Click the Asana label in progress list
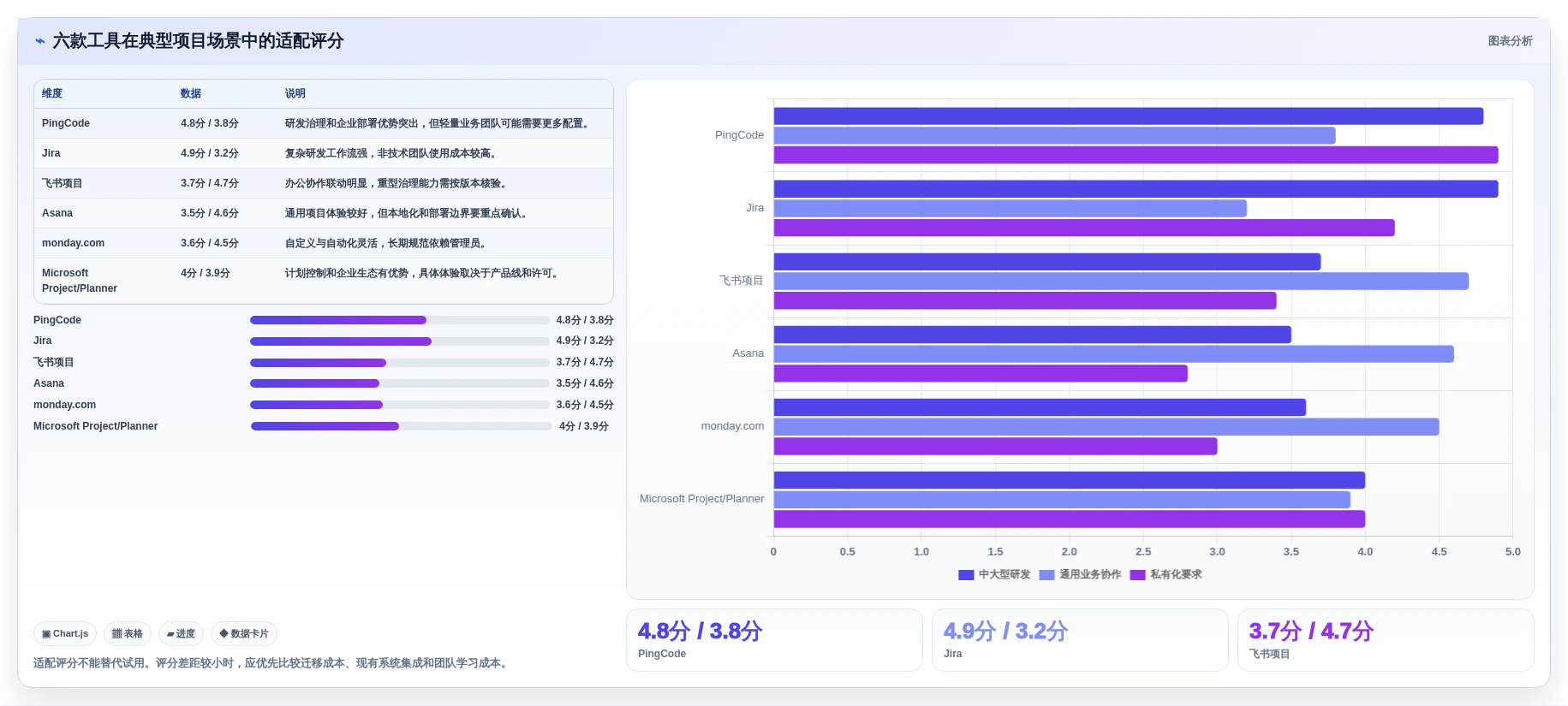This screenshot has width=1568, height=706. [49, 383]
